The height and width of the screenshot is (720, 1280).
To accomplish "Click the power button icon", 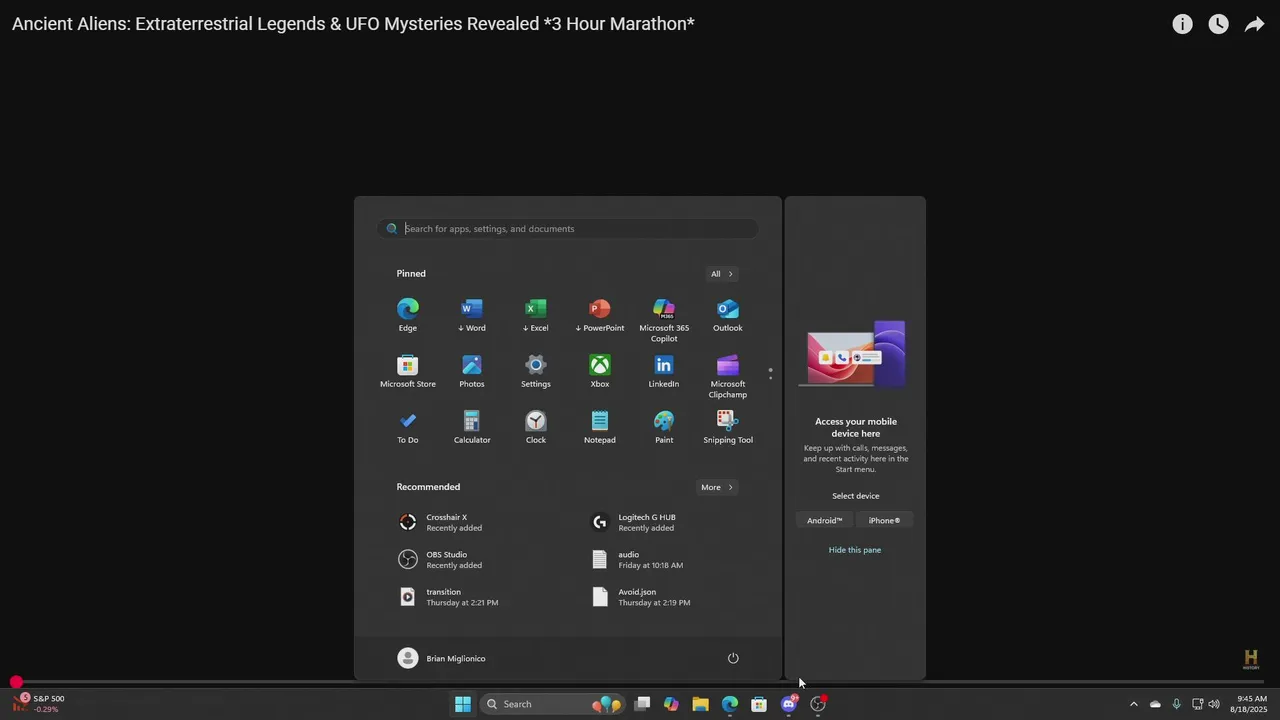I will pos(733,658).
